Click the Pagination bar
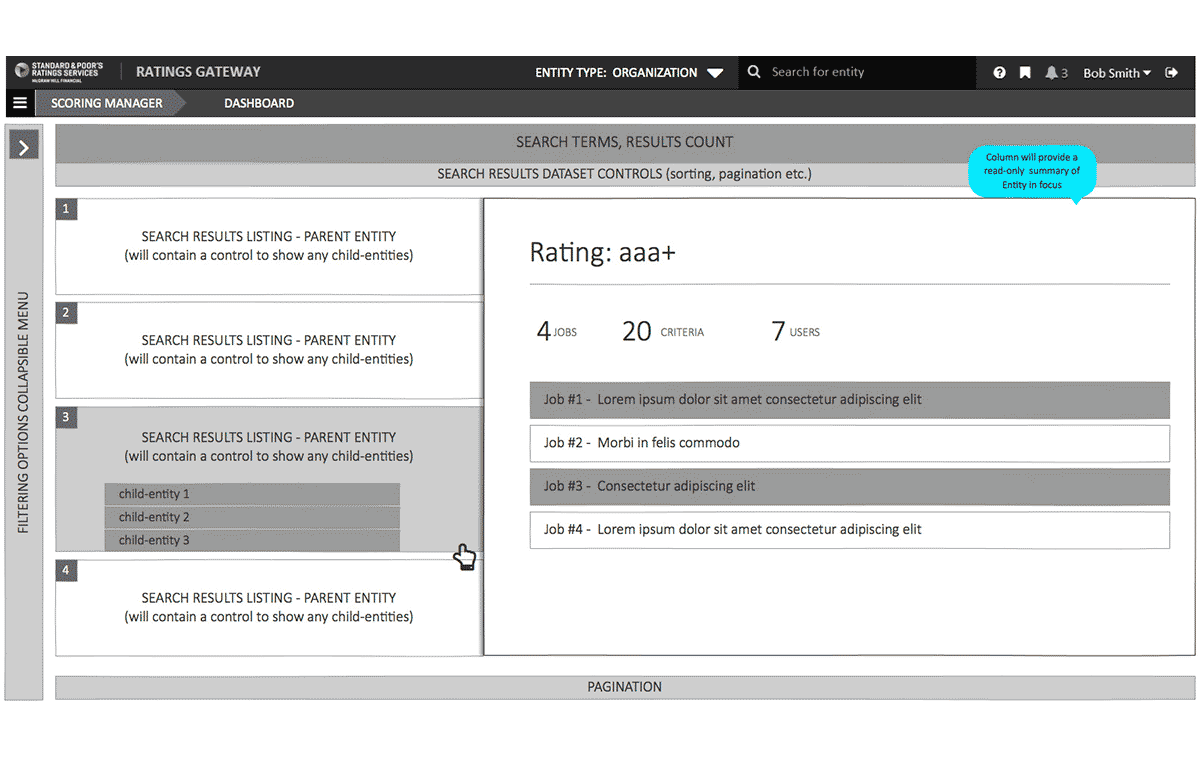Viewport: 1200px width, 758px height. (x=624, y=687)
